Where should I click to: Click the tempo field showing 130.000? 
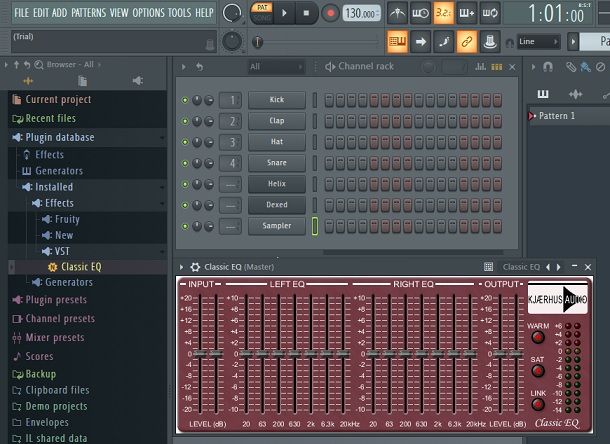pyautogui.click(x=362, y=14)
